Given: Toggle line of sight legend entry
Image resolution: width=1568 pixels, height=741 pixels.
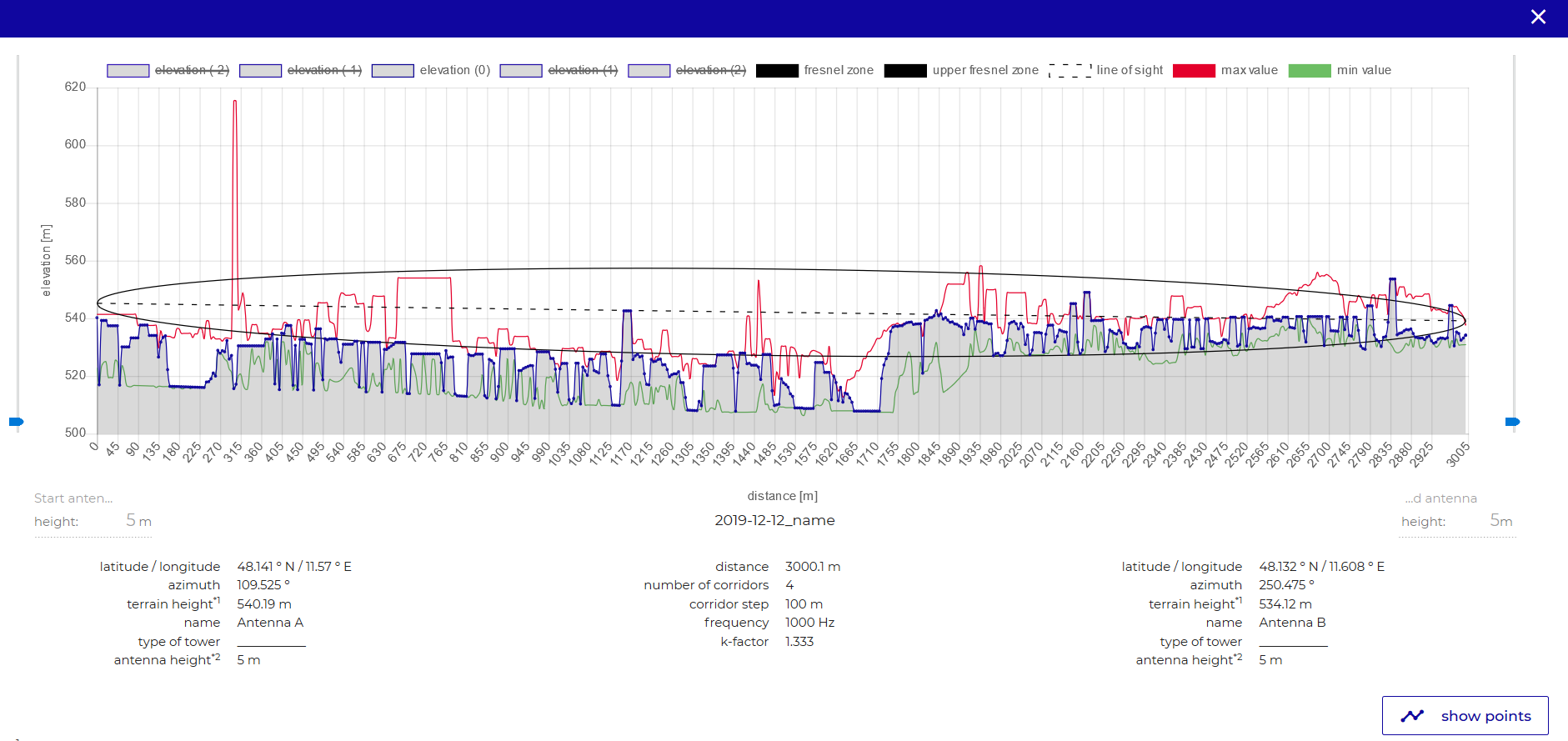Looking at the screenshot, I should tap(1106, 70).
